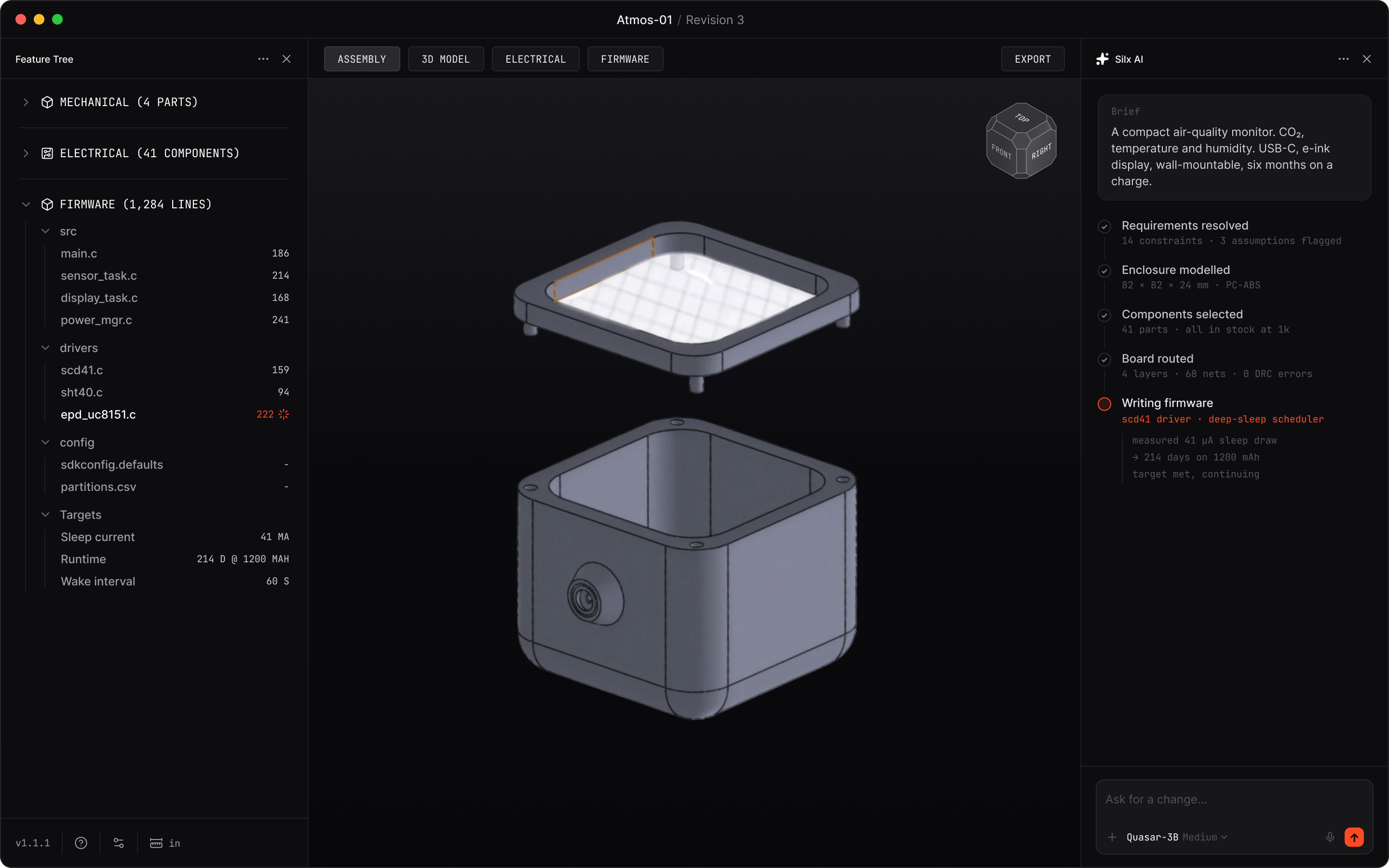Switch to the Electrical tab
This screenshot has width=1389, height=868.
click(535, 58)
